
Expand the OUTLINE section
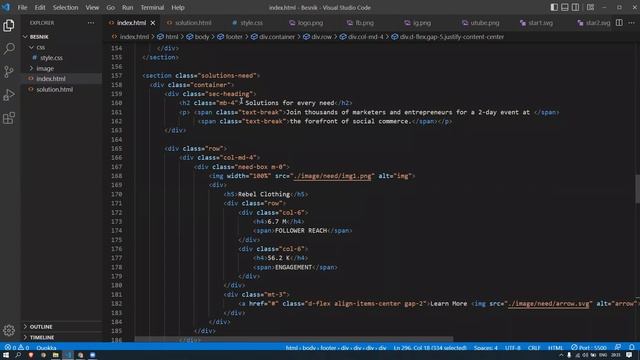point(61,327)
